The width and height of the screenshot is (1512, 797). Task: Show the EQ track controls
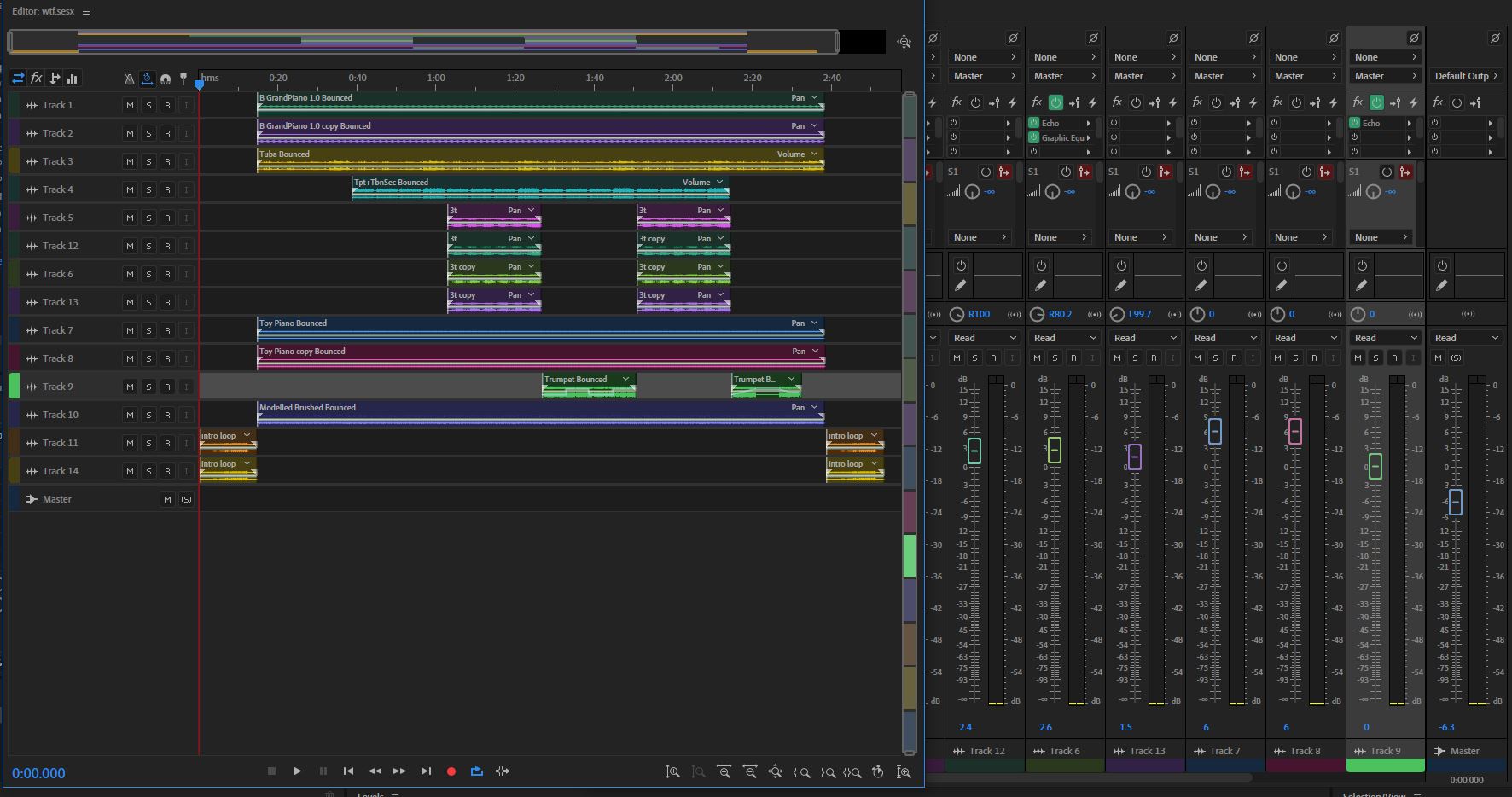pos(73,79)
